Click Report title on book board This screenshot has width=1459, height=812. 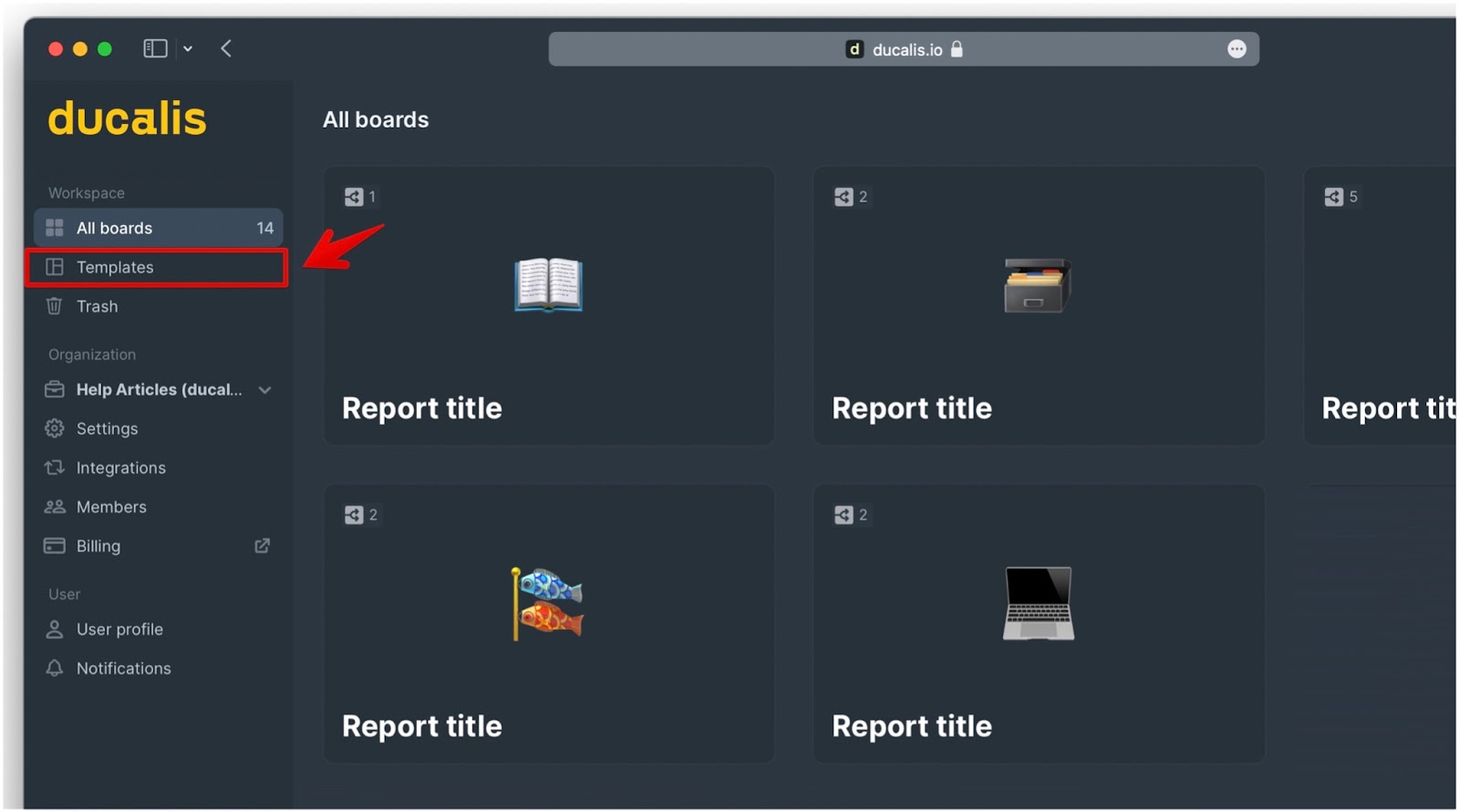tap(422, 408)
